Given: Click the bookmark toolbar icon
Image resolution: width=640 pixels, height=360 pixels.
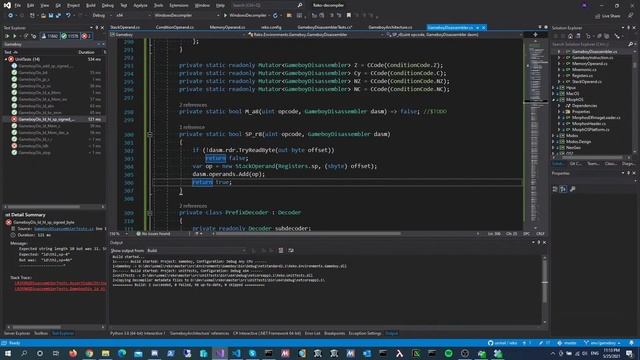Looking at the screenshot, I should [349, 16].
